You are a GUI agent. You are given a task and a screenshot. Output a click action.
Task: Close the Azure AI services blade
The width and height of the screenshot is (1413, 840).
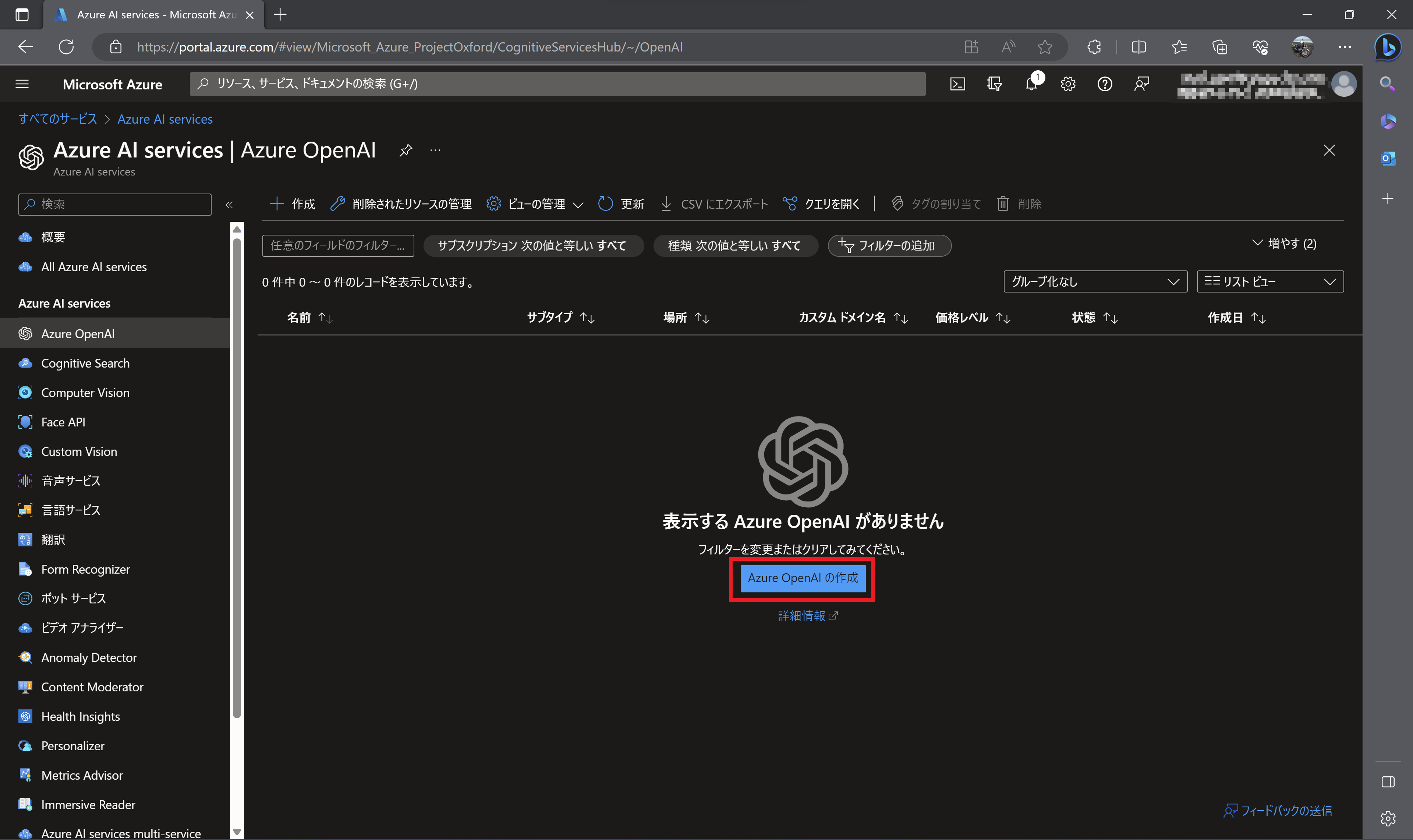point(1329,150)
